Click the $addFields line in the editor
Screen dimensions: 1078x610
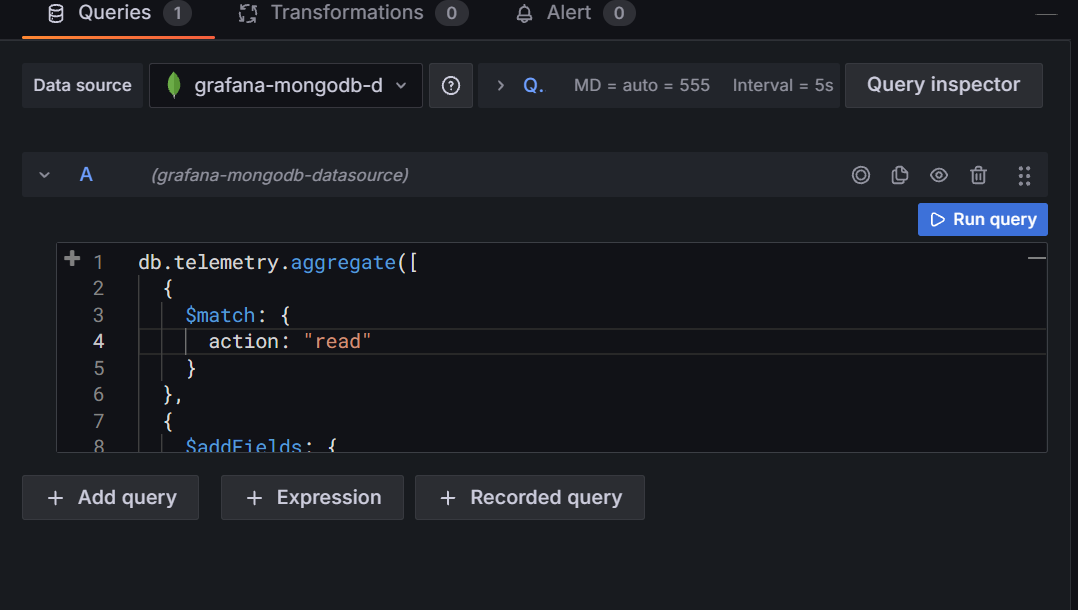(261, 444)
